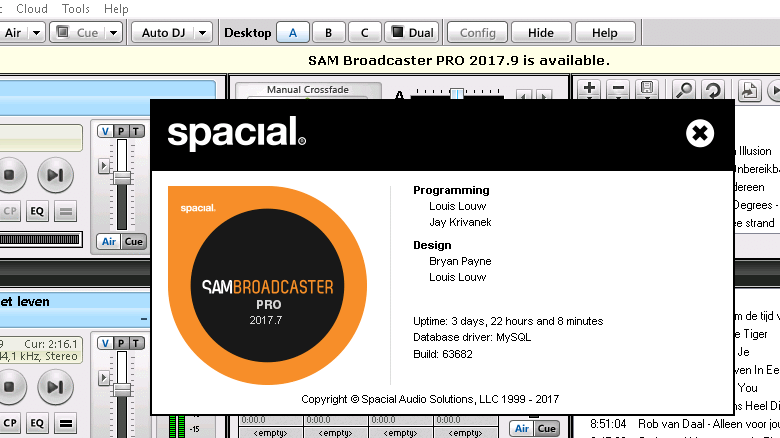Open the Cue dropdown arrow in toolbar
The image size is (780, 438).
(113, 33)
